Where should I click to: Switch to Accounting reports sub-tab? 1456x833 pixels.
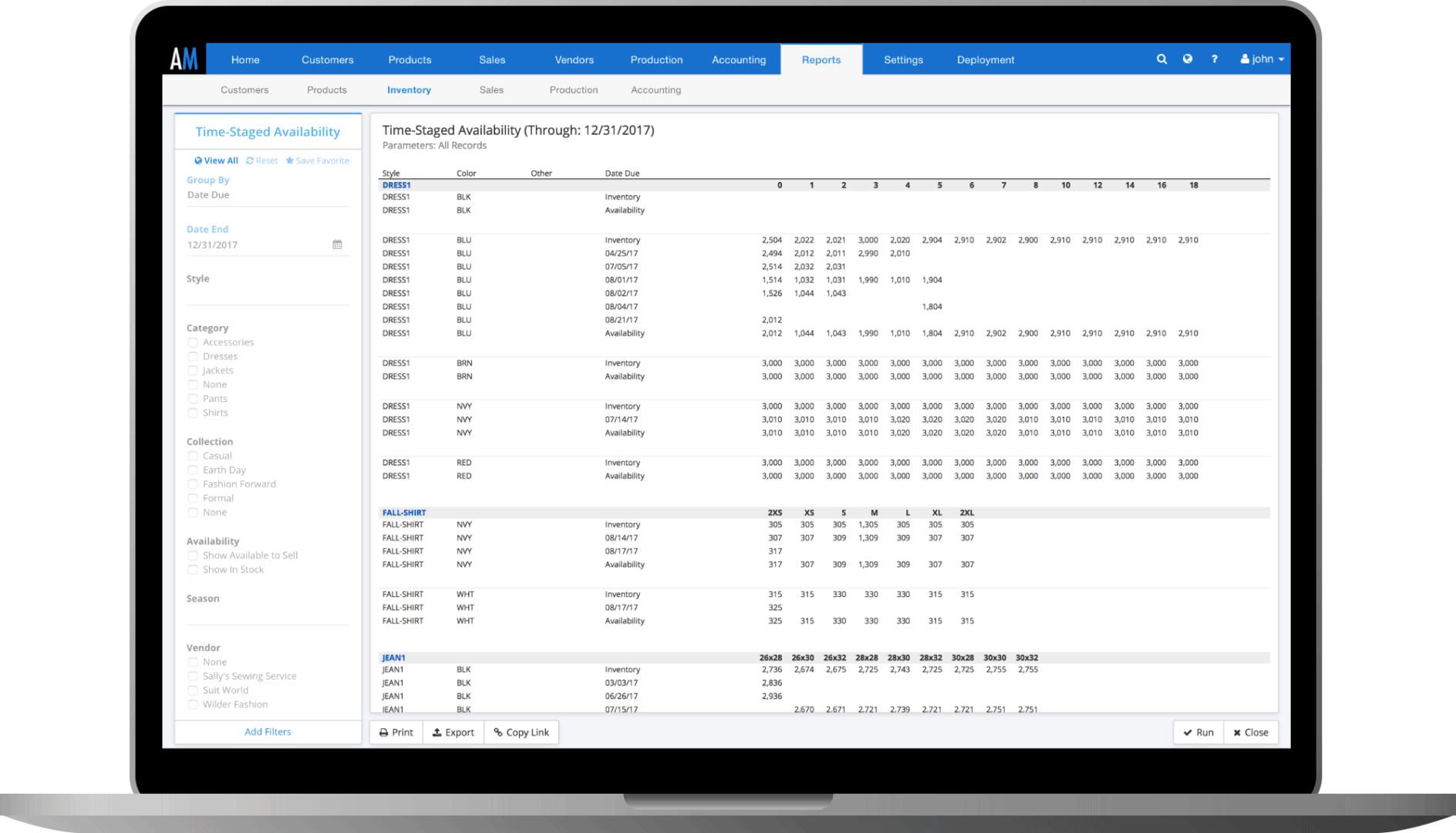(656, 89)
